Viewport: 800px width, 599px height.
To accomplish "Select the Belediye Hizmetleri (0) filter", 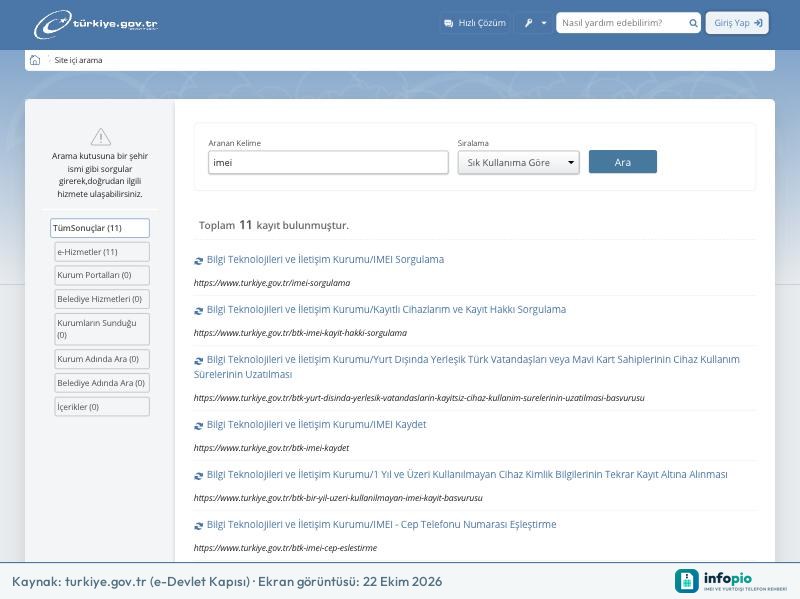I will pos(102,299).
